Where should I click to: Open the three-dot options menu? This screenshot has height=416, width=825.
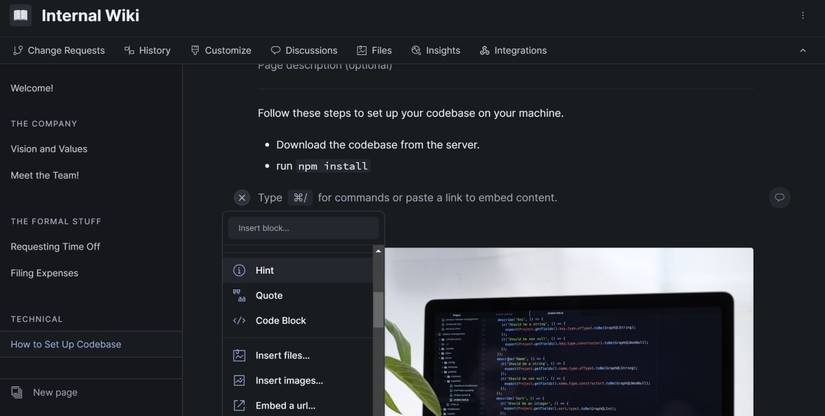tap(802, 15)
